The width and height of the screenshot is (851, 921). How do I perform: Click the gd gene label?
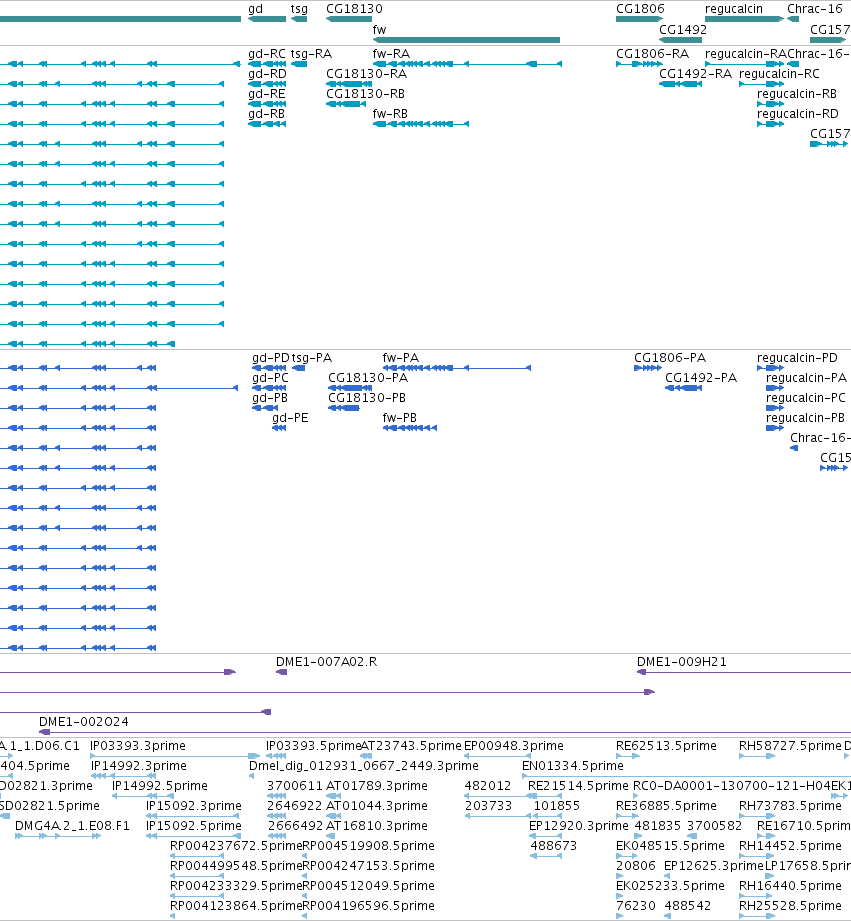click(255, 9)
